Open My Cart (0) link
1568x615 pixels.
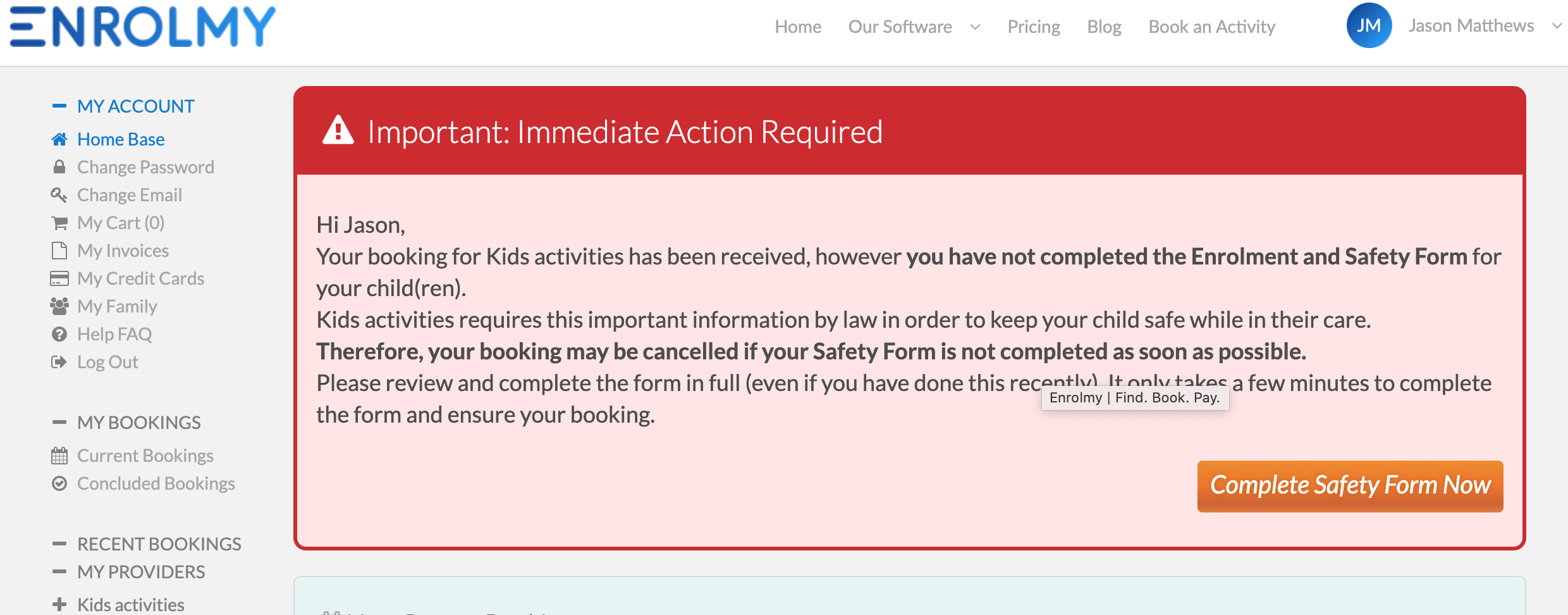(121, 223)
